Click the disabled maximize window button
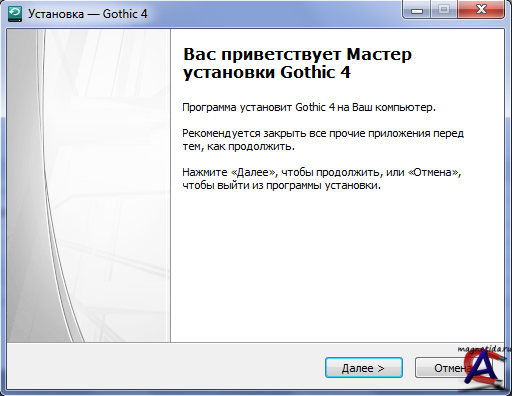Screen dimensions: 512x396 (x=444, y=10)
